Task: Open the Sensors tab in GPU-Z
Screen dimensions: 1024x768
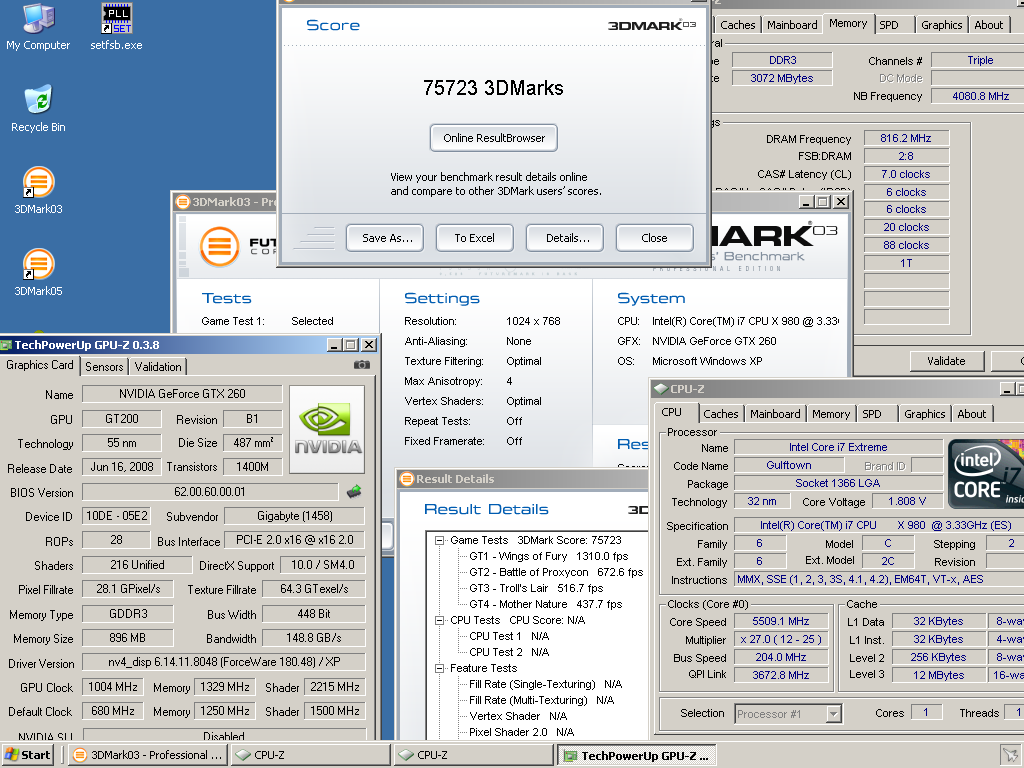Action: (104, 366)
